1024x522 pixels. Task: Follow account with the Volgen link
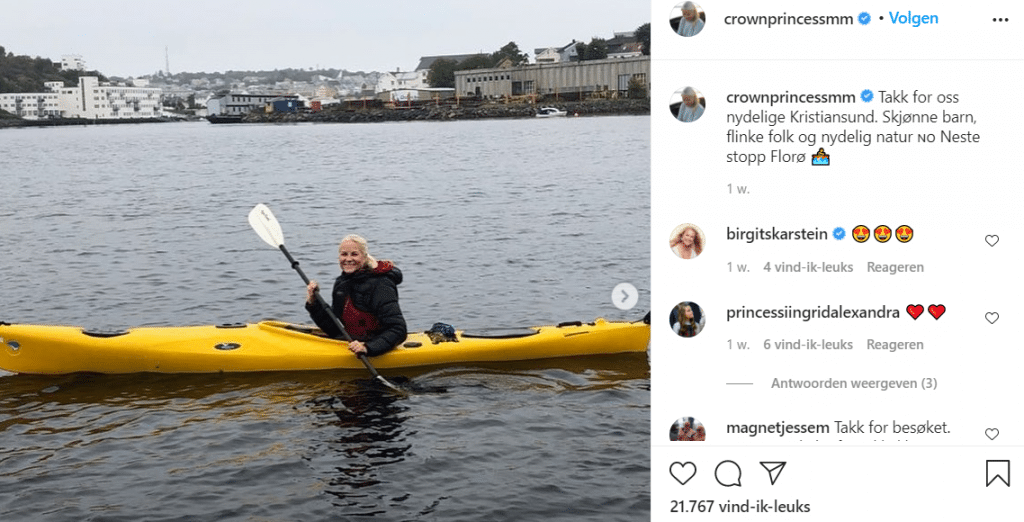click(x=913, y=18)
